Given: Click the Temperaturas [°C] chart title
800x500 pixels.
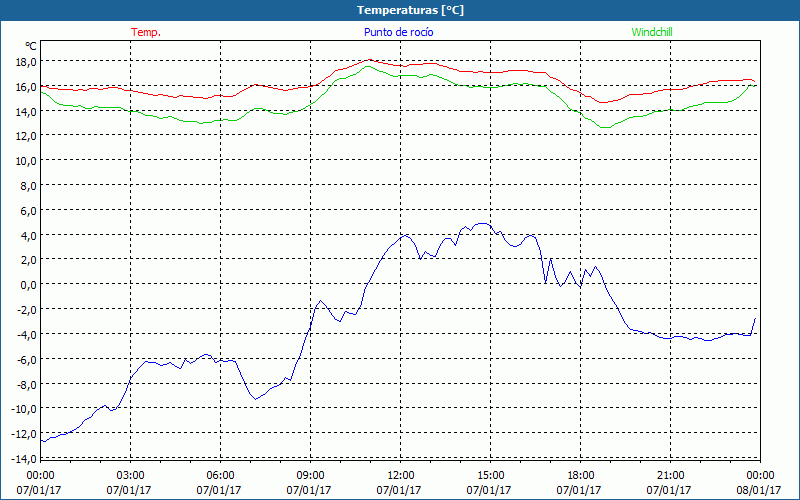Looking at the screenshot, I should coord(410,10).
